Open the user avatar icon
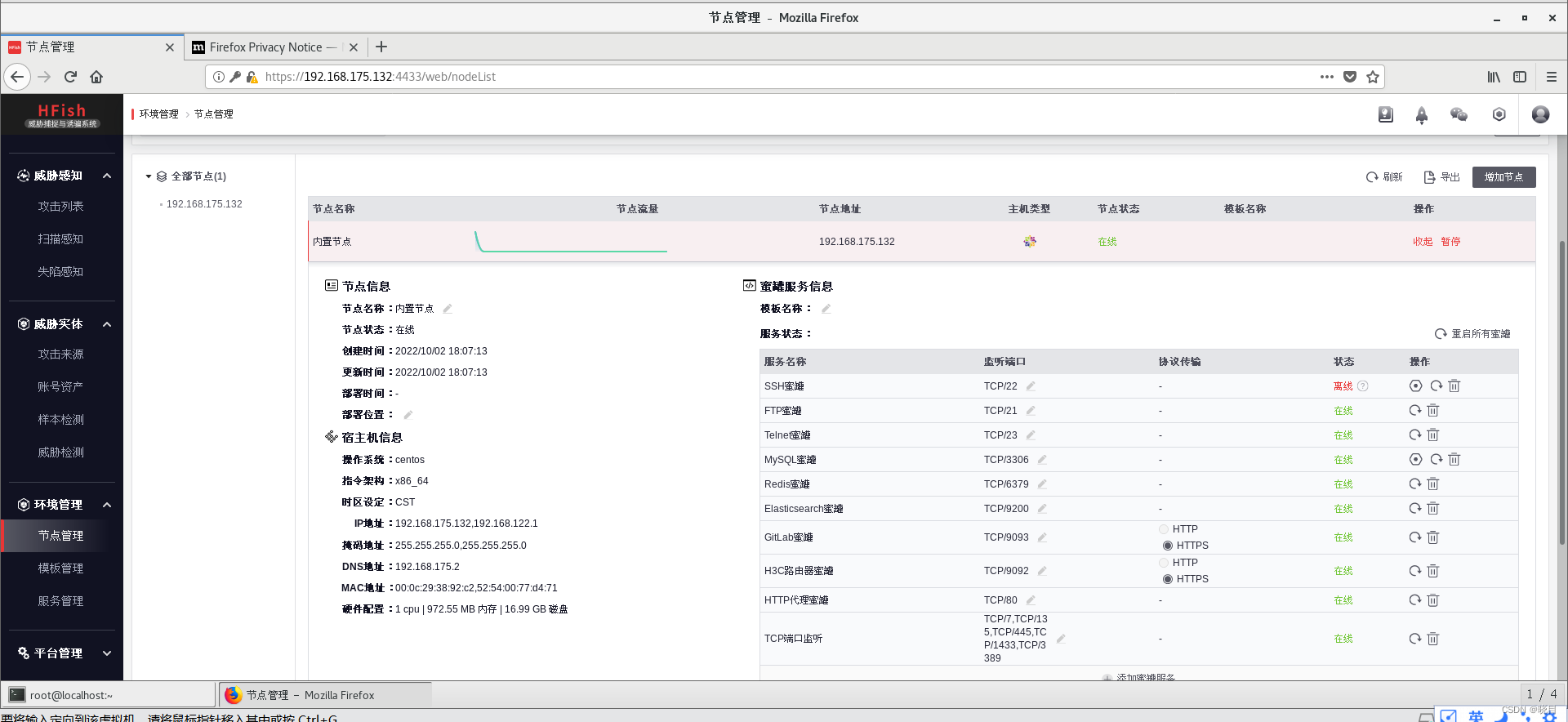 (1540, 114)
